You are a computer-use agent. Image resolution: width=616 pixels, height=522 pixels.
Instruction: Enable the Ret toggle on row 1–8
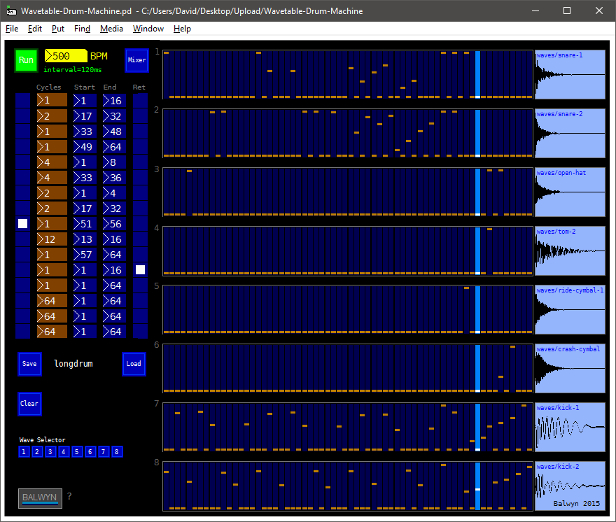[x=140, y=162]
